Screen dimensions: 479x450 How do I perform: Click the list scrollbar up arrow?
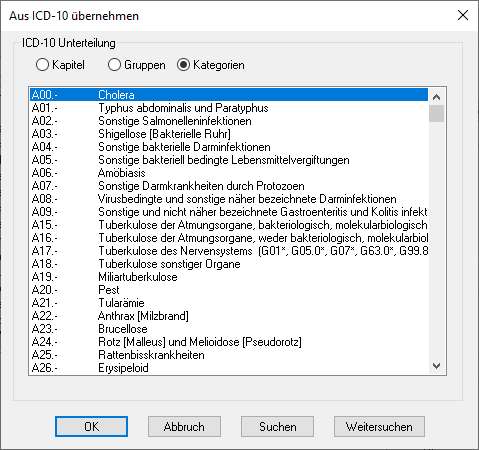(436, 97)
